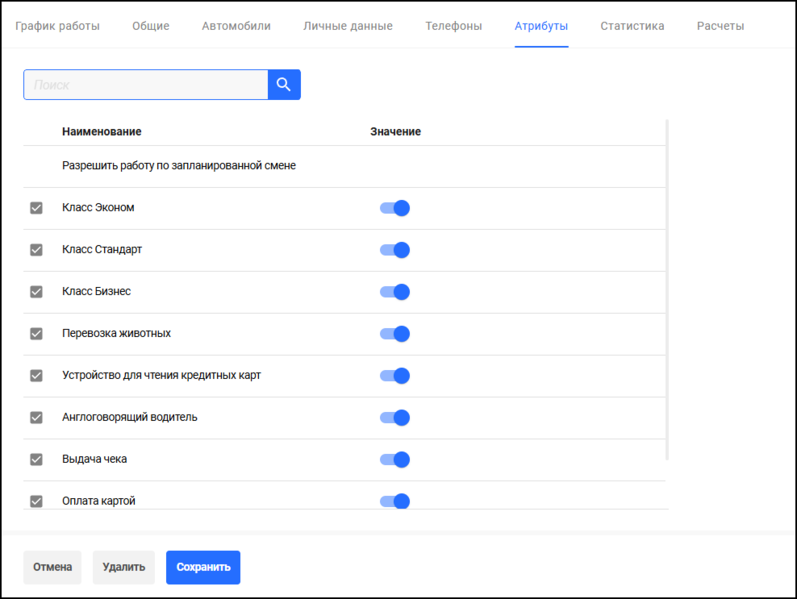Viewport: 797px width, 599px height.
Task: Go to the Личные данные tab
Action: click(348, 26)
